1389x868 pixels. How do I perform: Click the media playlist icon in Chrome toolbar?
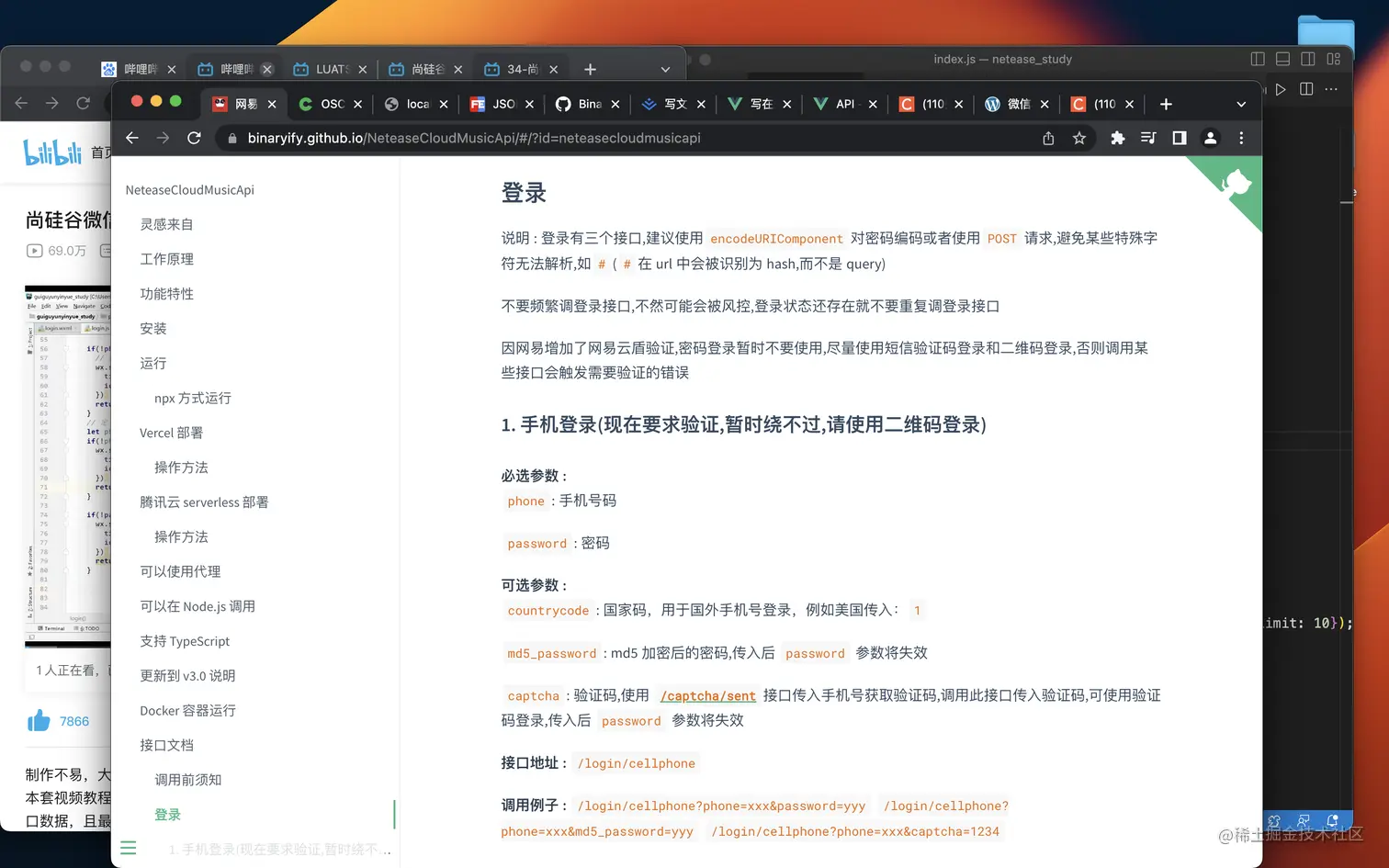1147,138
